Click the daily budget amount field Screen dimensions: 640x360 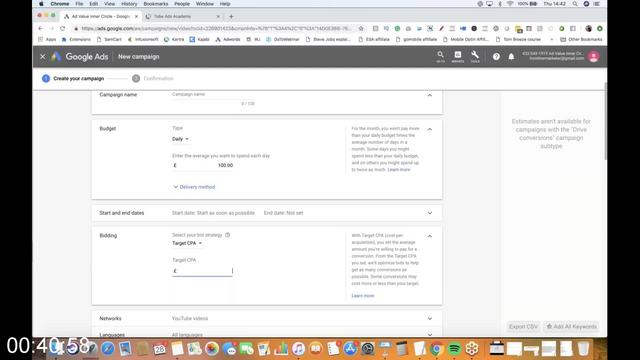point(202,165)
